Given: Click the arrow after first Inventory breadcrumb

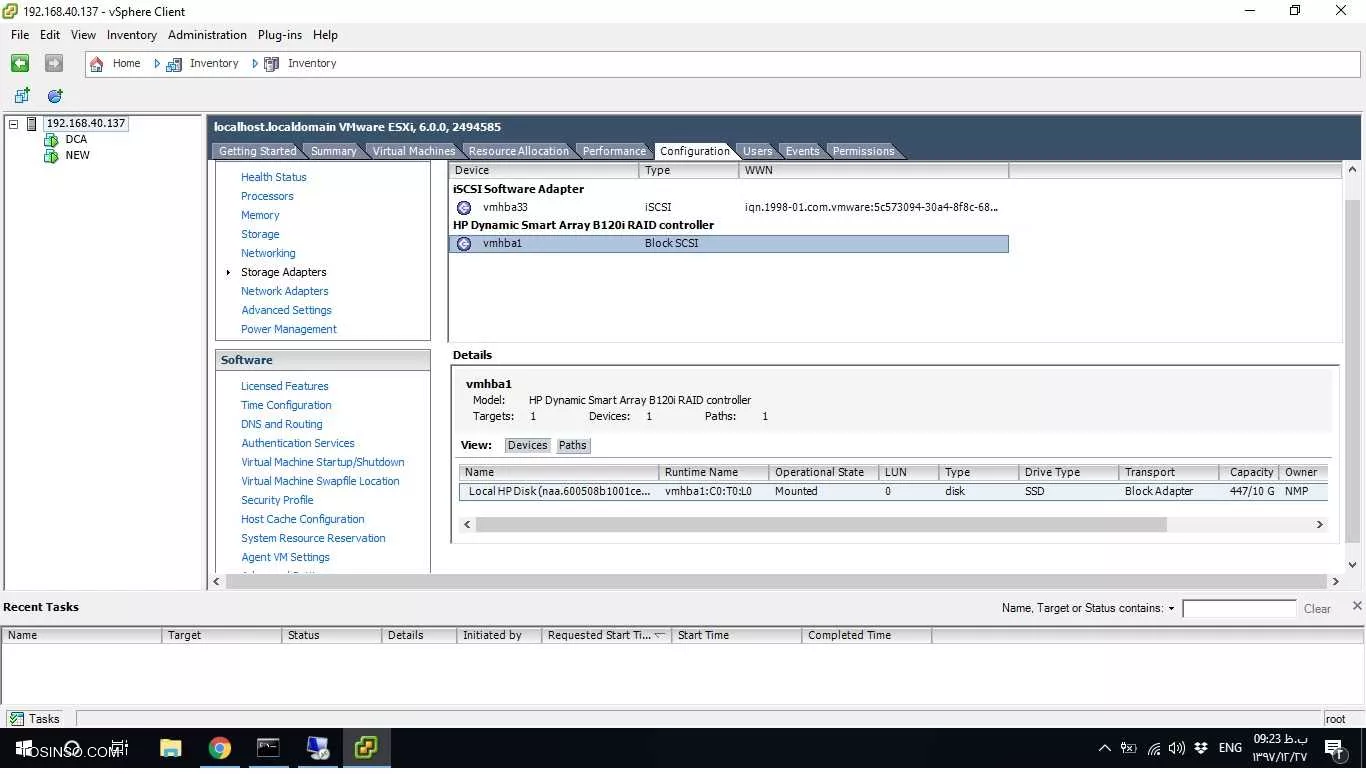Looking at the screenshot, I should [x=255, y=63].
